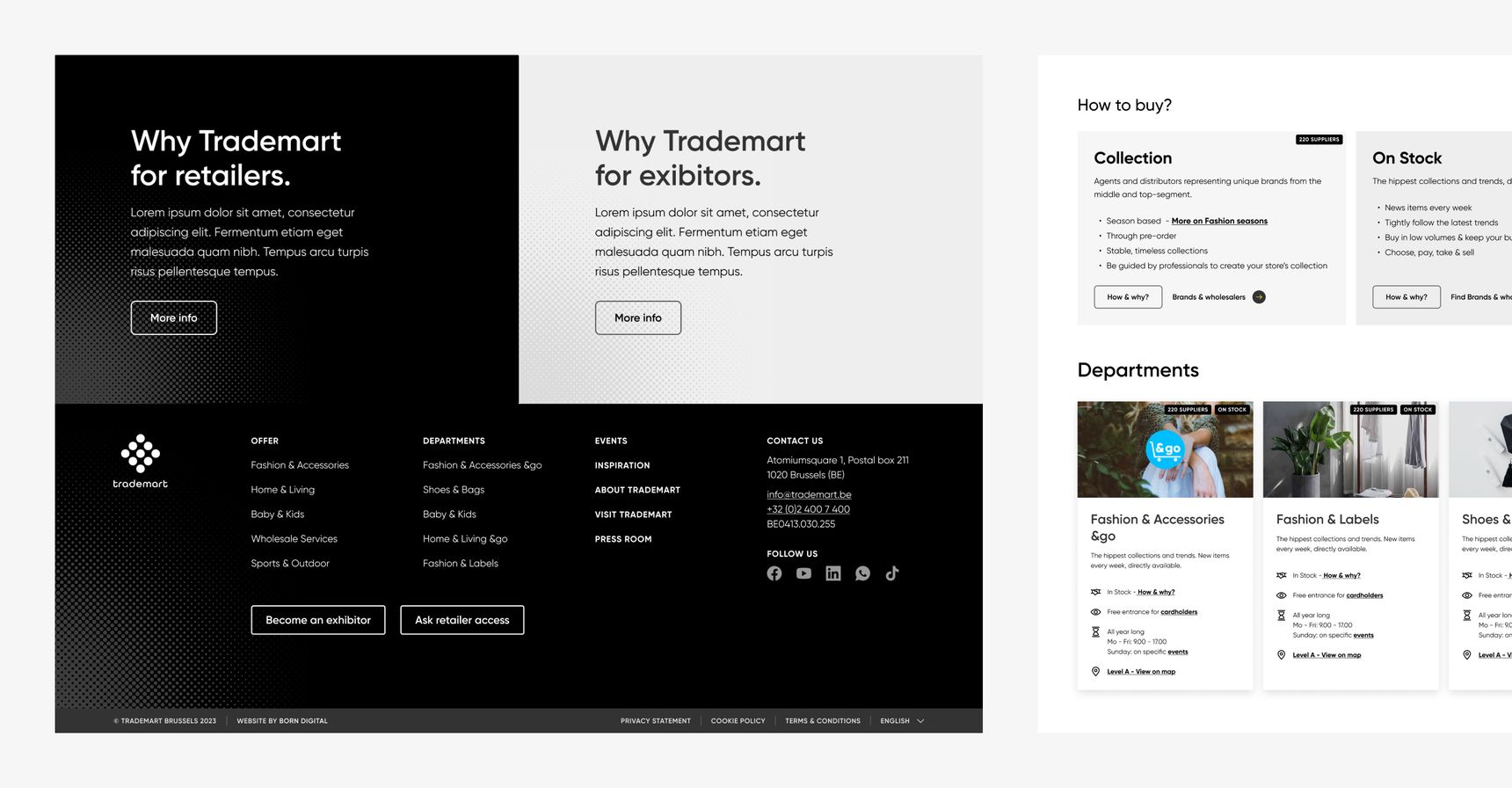Viewport: 1512px width, 788px height.
Task: Open Terms & Conditions link
Action: point(823,721)
